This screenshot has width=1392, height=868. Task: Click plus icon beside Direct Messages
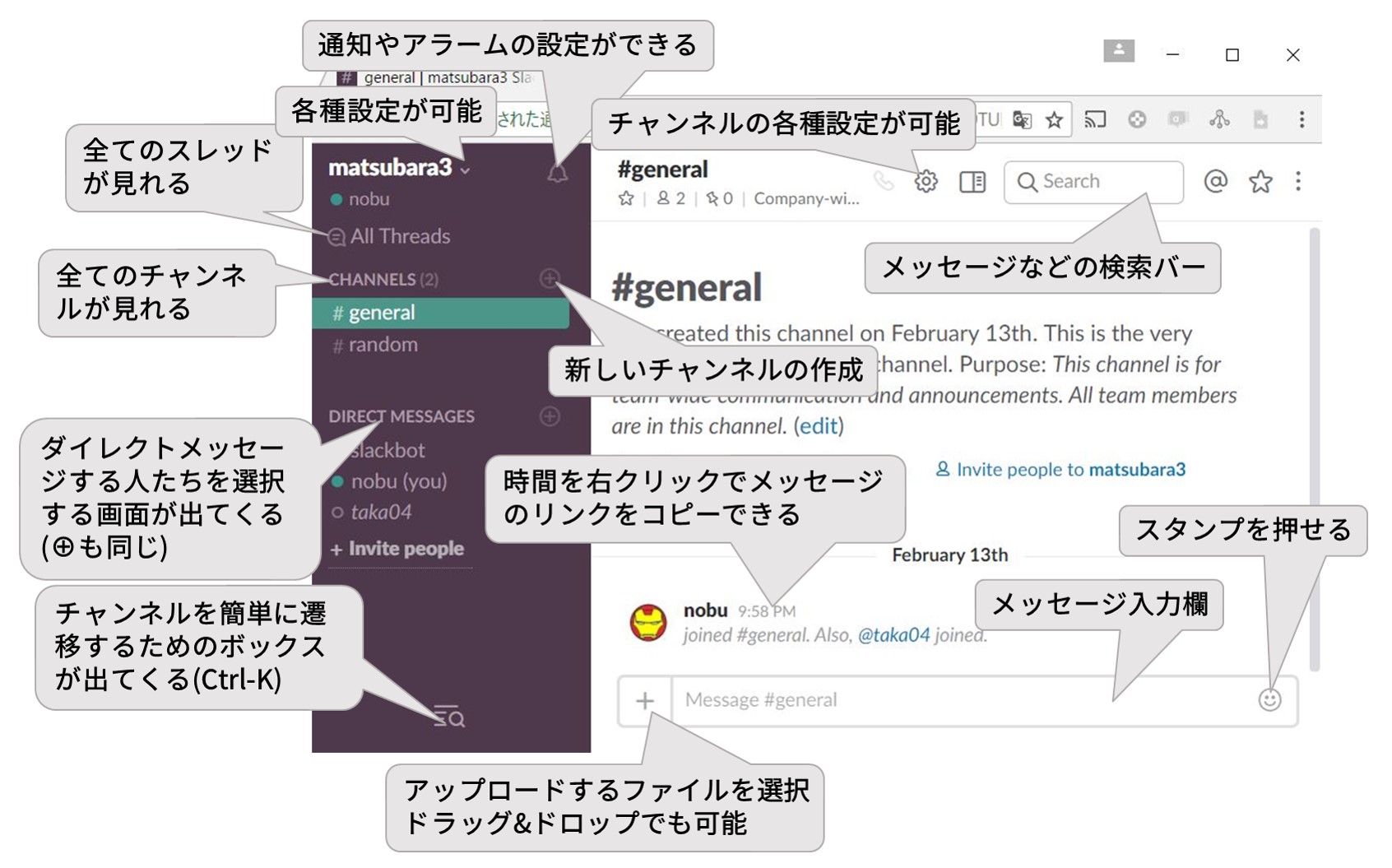(550, 416)
